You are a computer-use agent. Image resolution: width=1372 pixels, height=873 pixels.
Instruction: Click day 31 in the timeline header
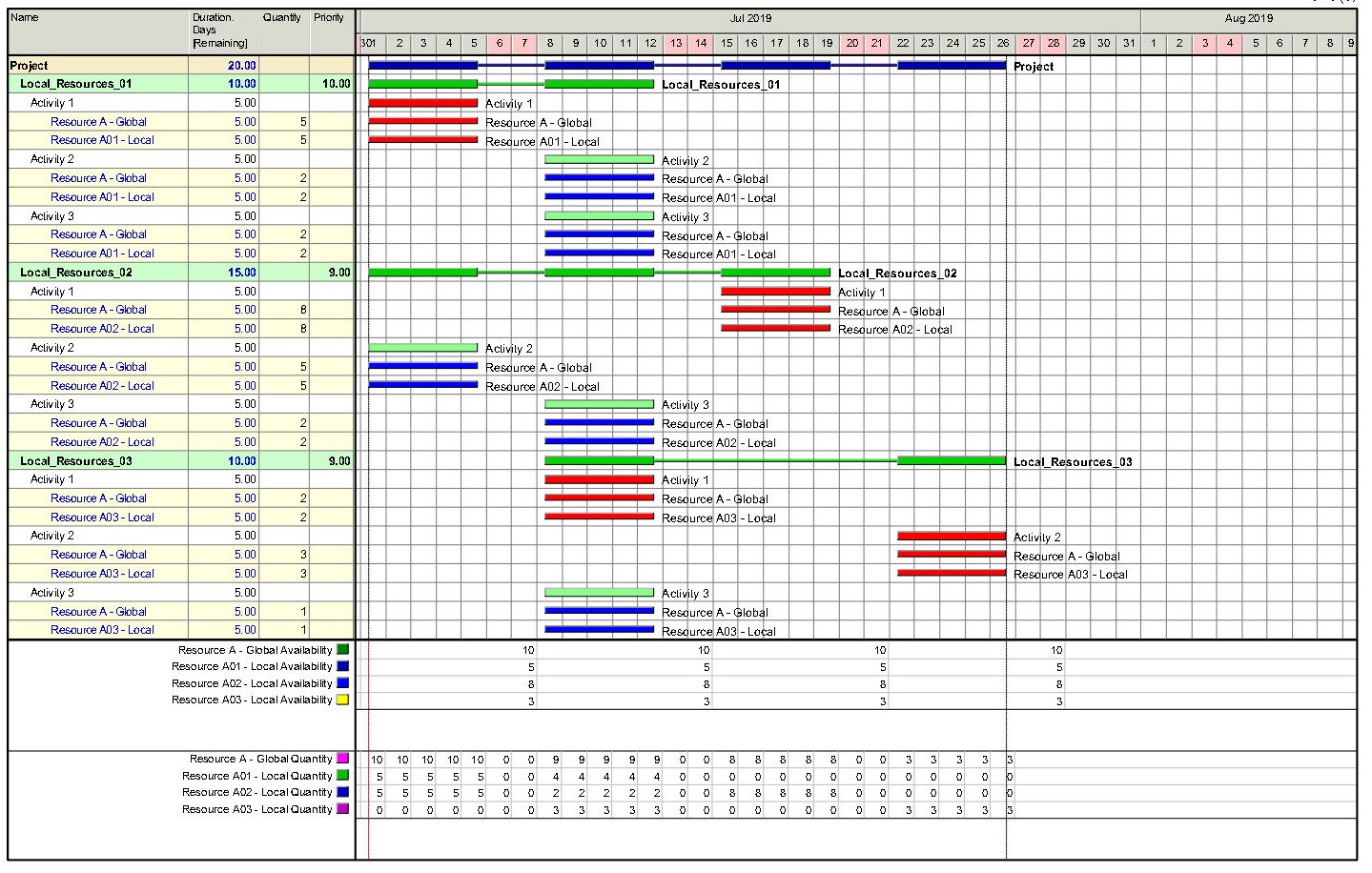pos(1129,44)
